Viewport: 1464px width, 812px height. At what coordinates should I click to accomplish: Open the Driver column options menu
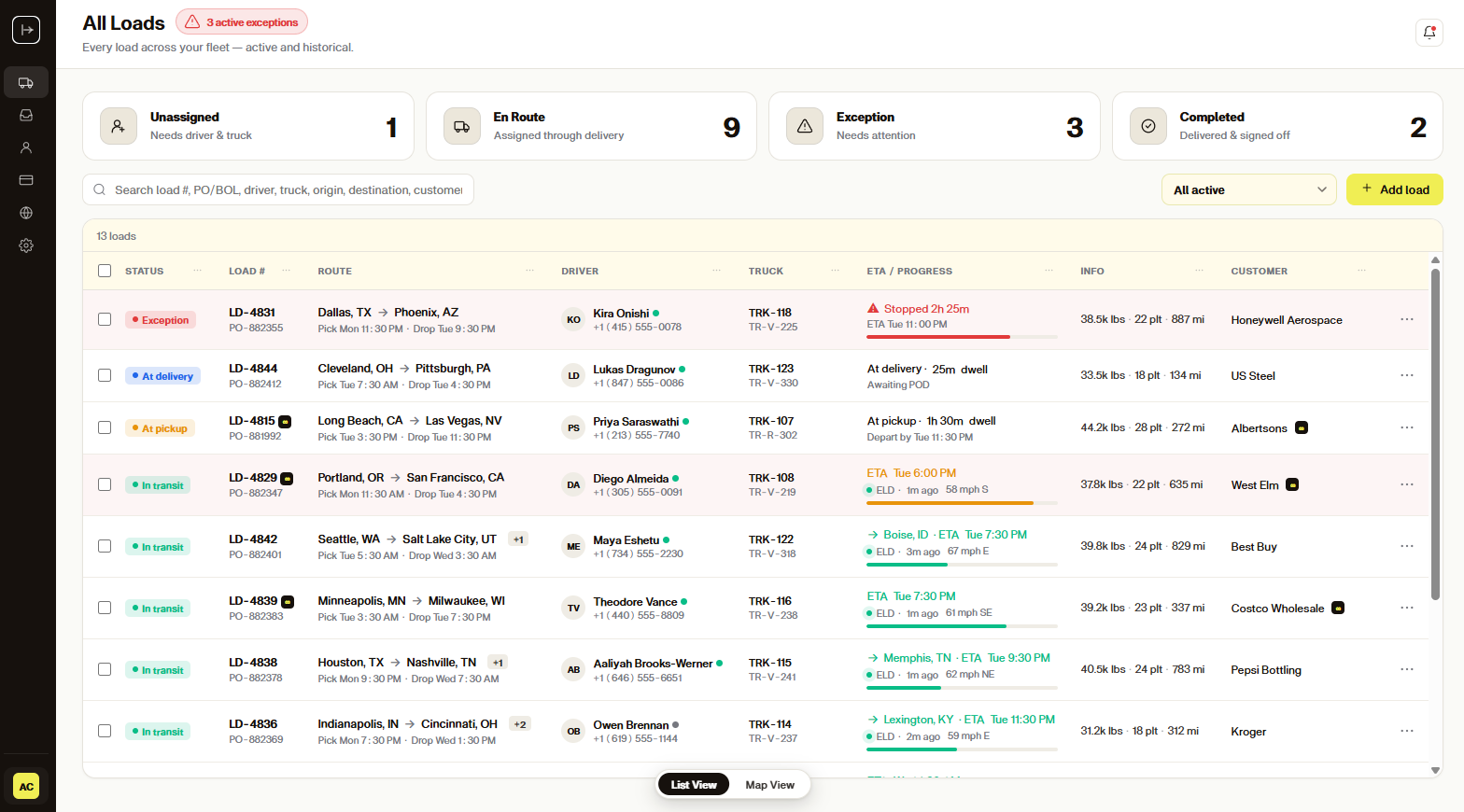(x=717, y=271)
